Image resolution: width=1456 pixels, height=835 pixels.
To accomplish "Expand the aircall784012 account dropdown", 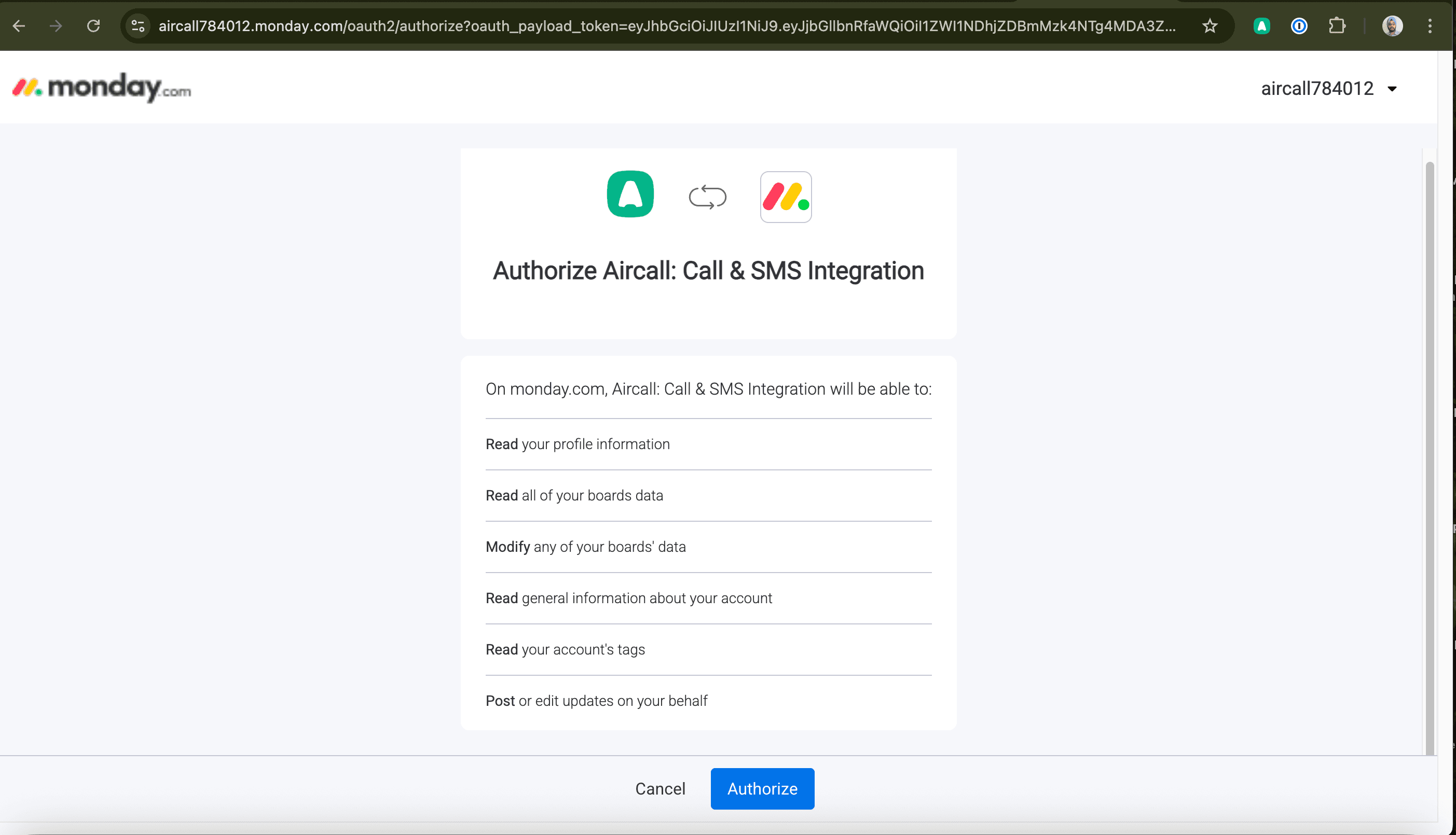I will pyautogui.click(x=1329, y=89).
